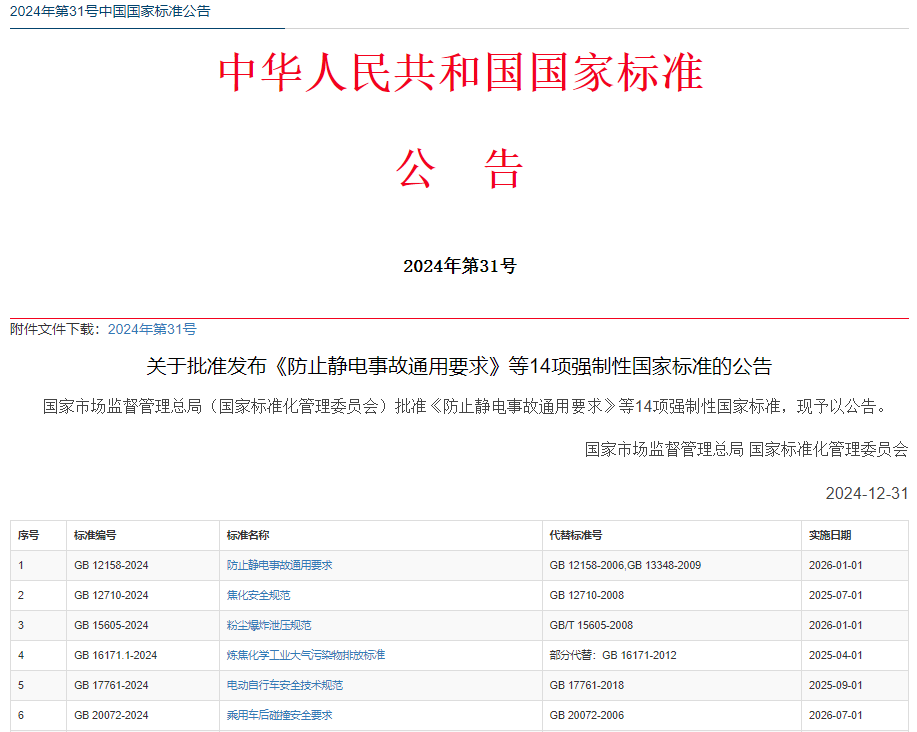The image size is (917, 732).
Task: Open the 焦化安全规范 standard link
Action: point(258,595)
